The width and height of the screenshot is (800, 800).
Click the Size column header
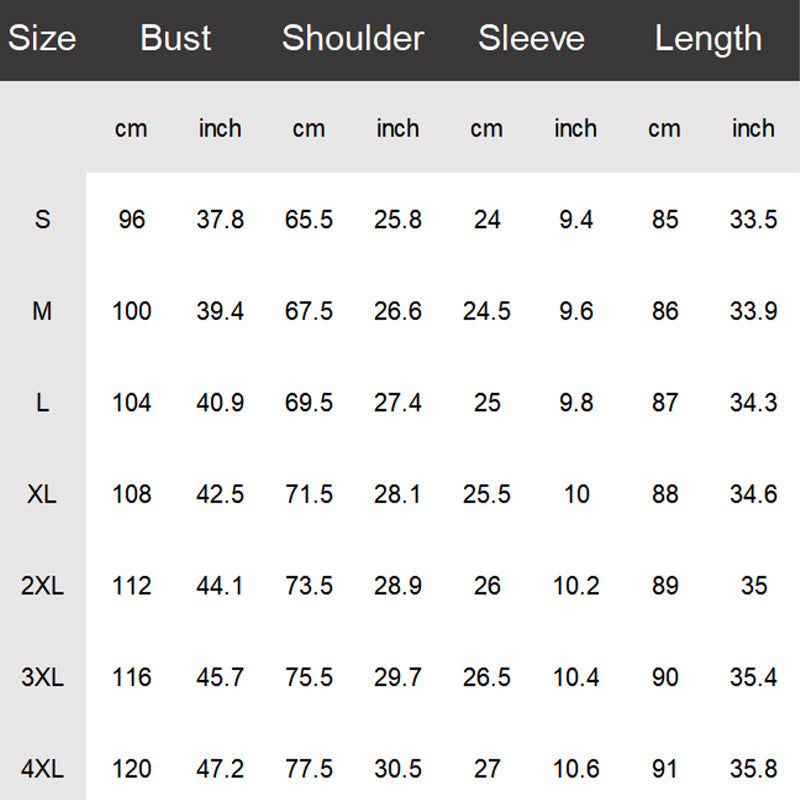(42, 39)
